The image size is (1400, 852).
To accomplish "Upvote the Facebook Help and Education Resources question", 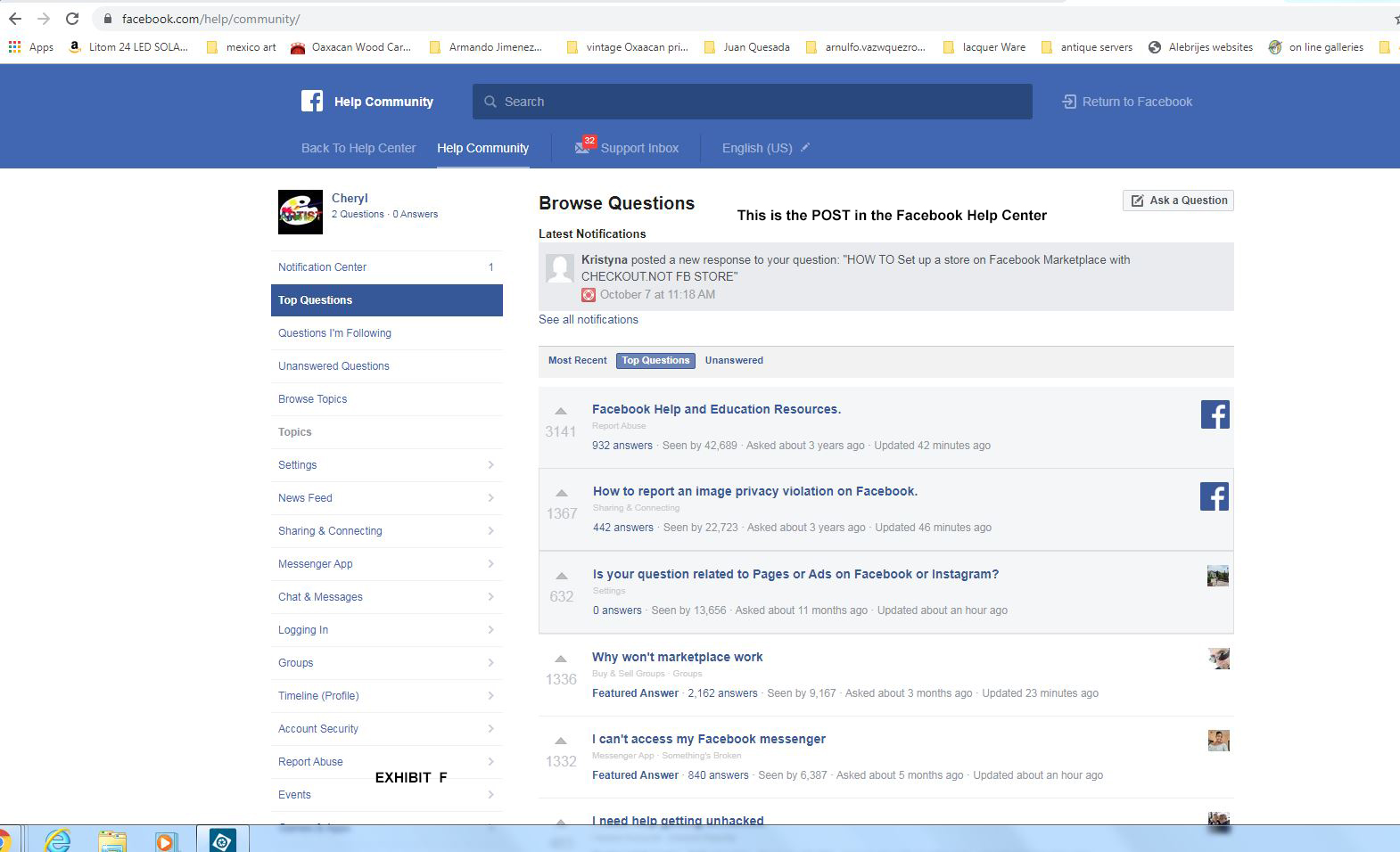I will click(561, 412).
